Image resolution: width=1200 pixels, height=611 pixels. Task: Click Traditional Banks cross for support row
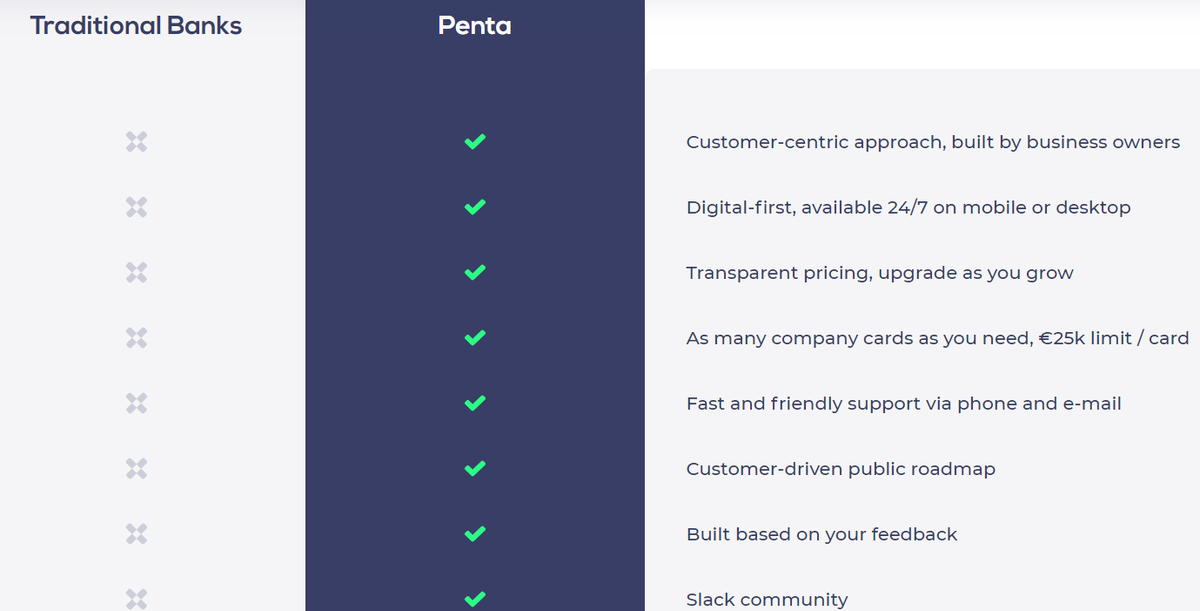pyautogui.click(x=137, y=403)
